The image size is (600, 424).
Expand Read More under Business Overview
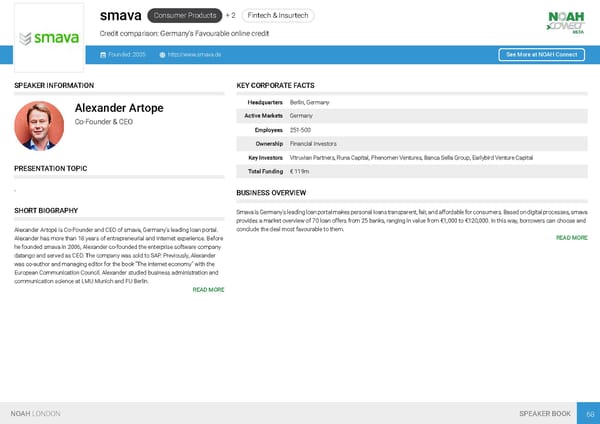[571, 238]
